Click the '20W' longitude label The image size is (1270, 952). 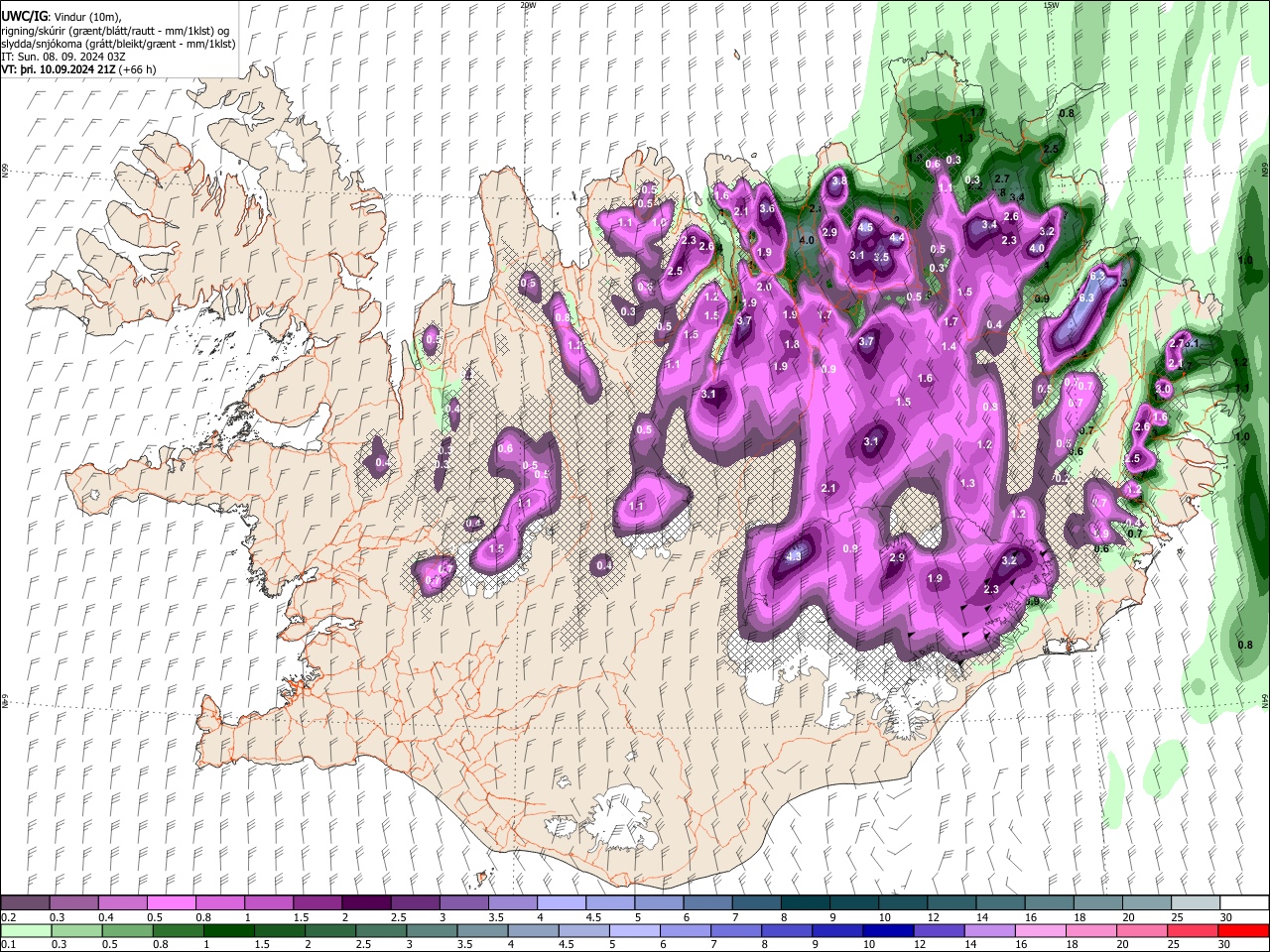click(x=528, y=5)
